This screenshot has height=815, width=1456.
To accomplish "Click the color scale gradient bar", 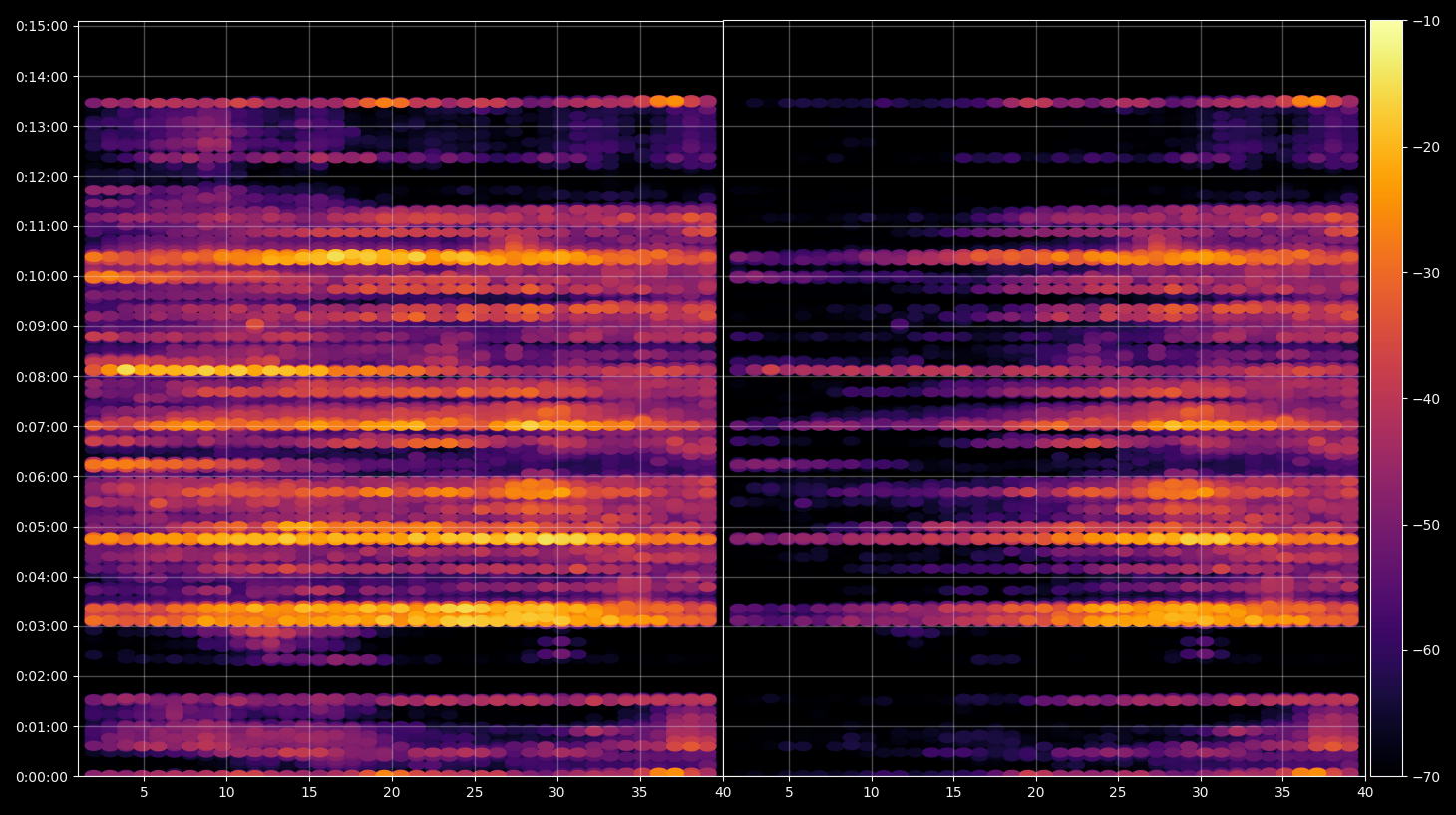I will 1386,398.
